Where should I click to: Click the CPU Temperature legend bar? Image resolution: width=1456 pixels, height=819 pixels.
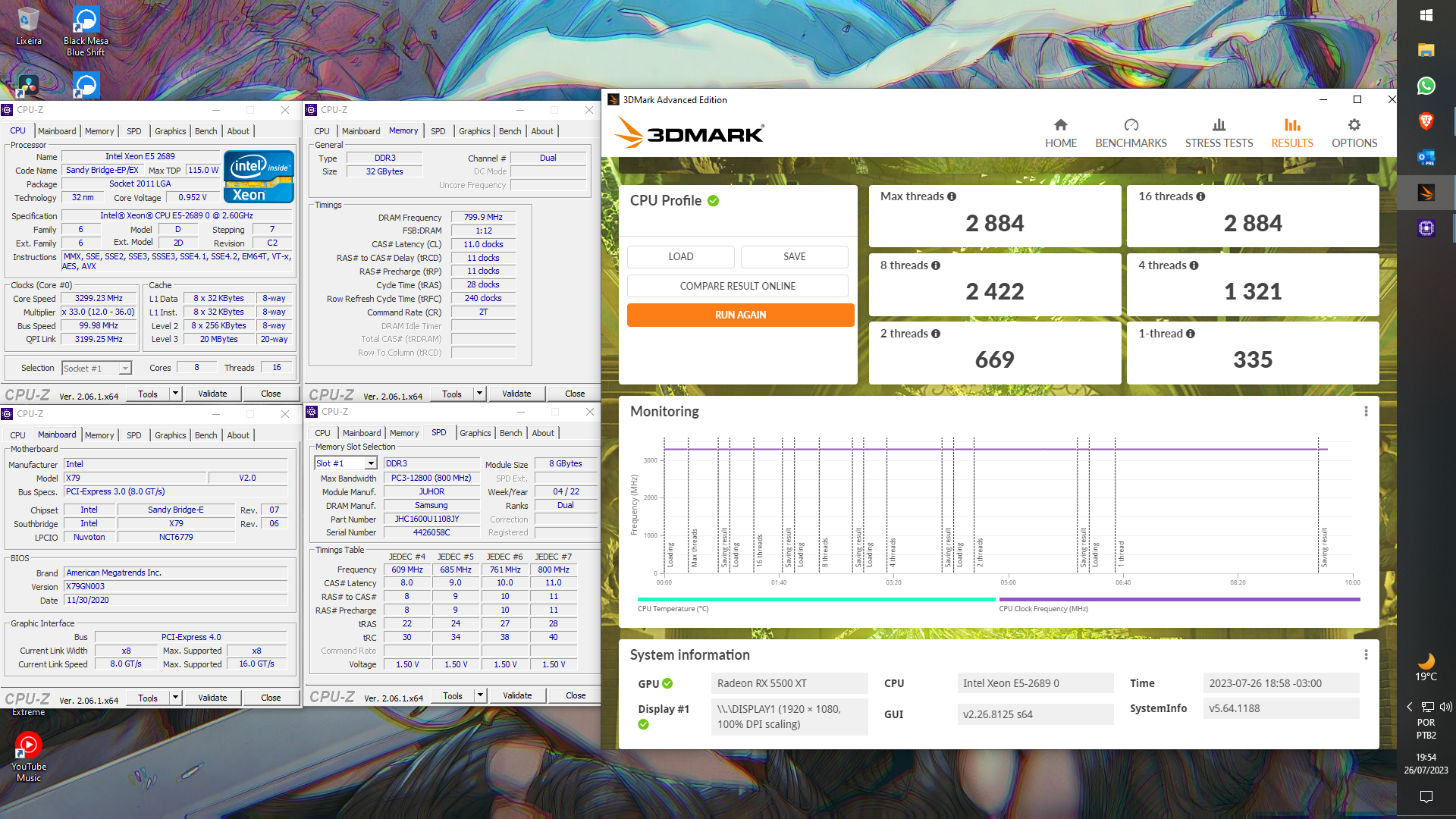coord(817,599)
